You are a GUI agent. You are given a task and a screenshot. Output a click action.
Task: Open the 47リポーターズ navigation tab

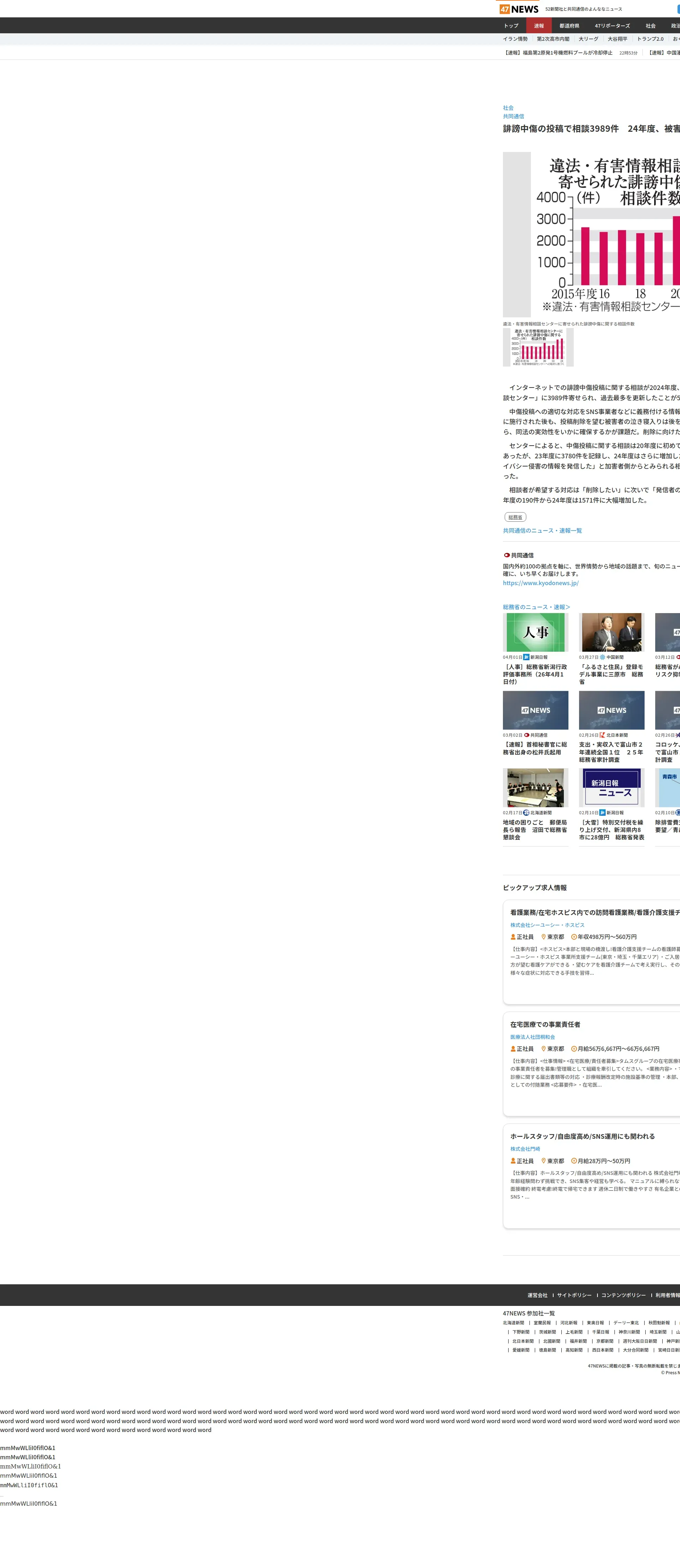(x=612, y=26)
